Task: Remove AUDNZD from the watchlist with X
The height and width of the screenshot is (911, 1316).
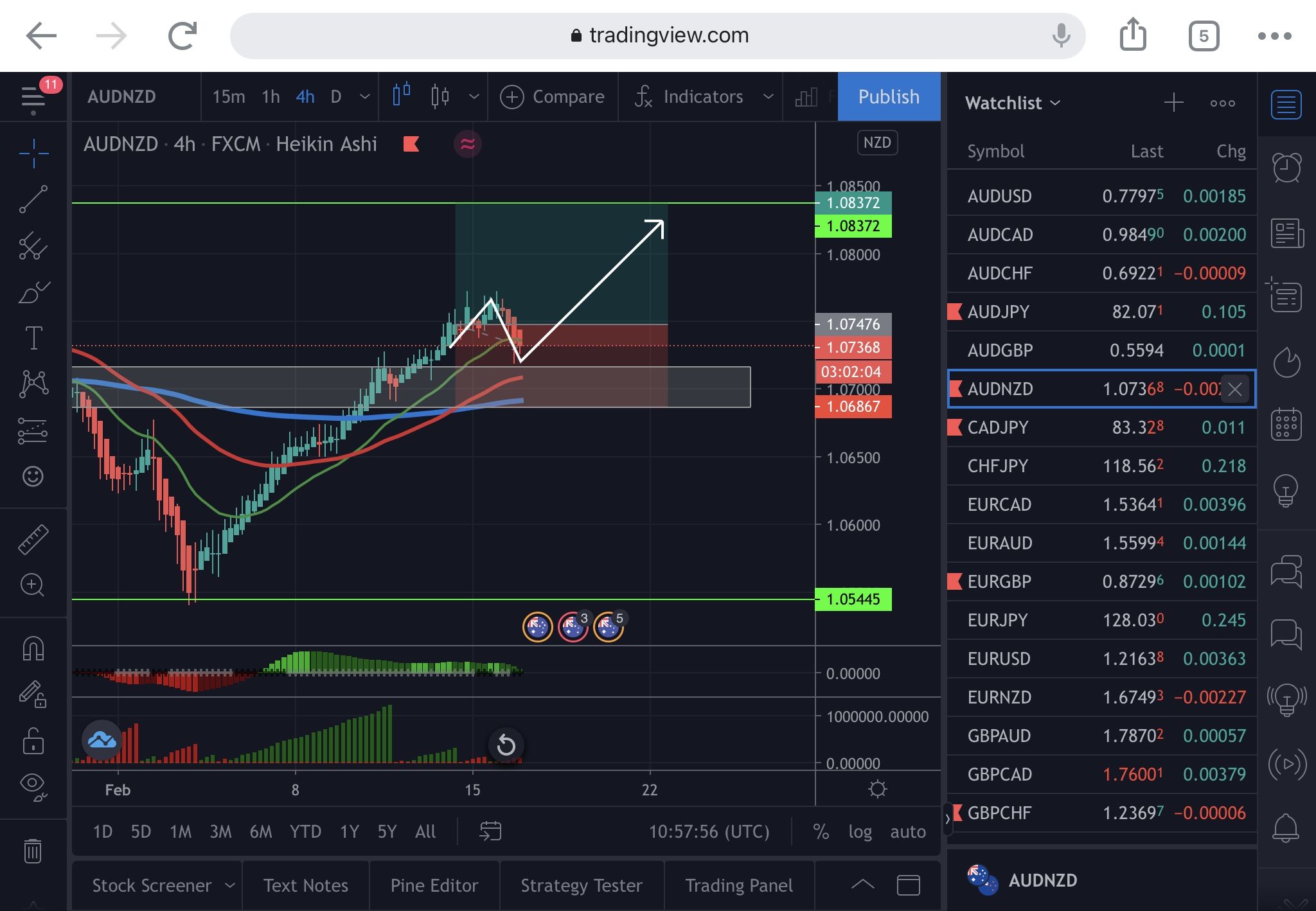Action: [x=1234, y=389]
